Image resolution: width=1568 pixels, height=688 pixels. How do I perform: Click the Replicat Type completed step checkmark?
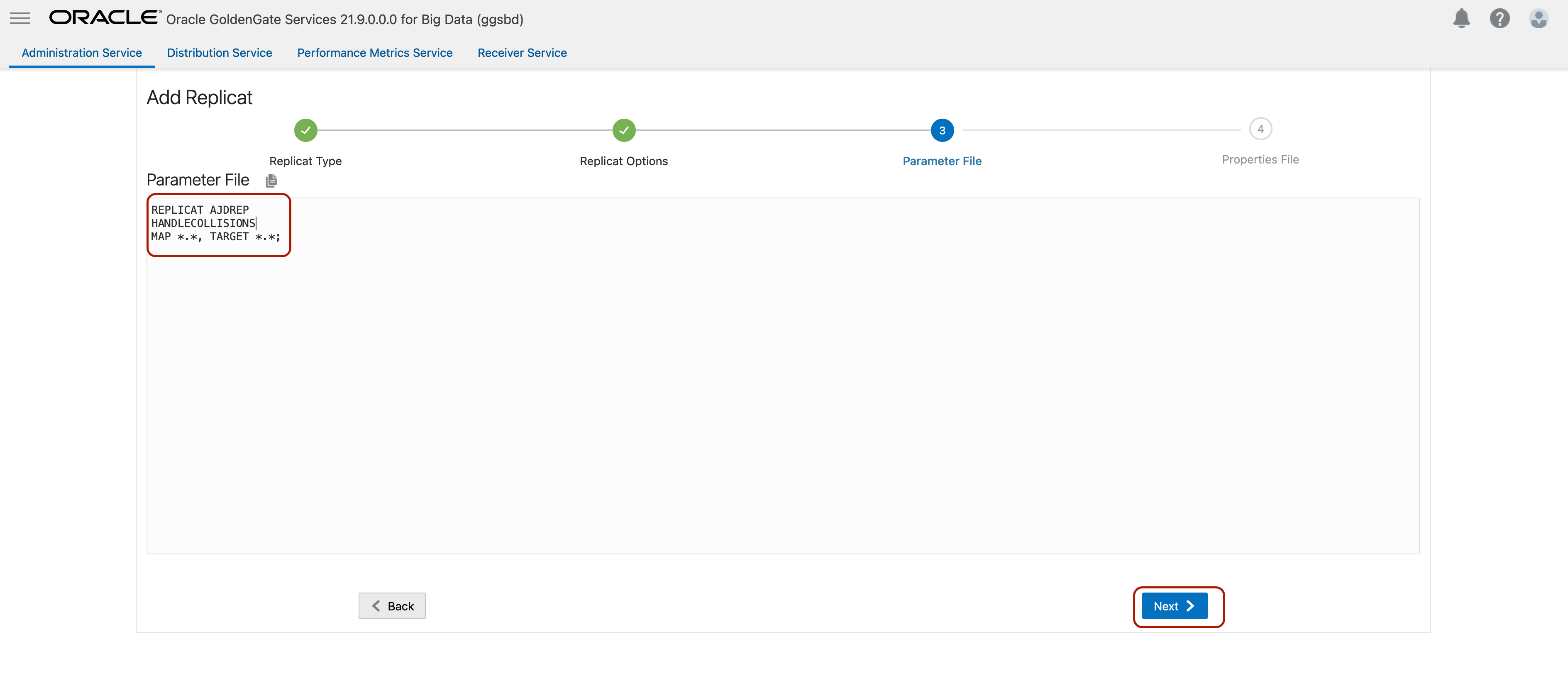[x=305, y=130]
